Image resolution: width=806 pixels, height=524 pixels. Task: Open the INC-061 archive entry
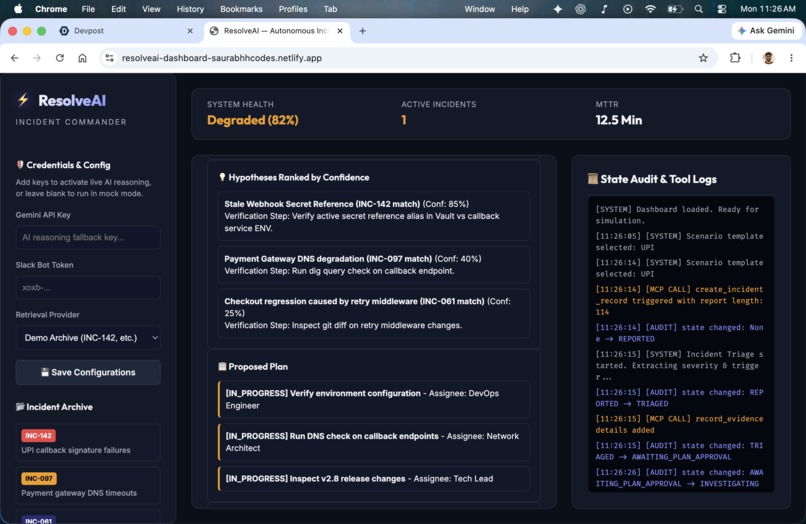click(88, 517)
